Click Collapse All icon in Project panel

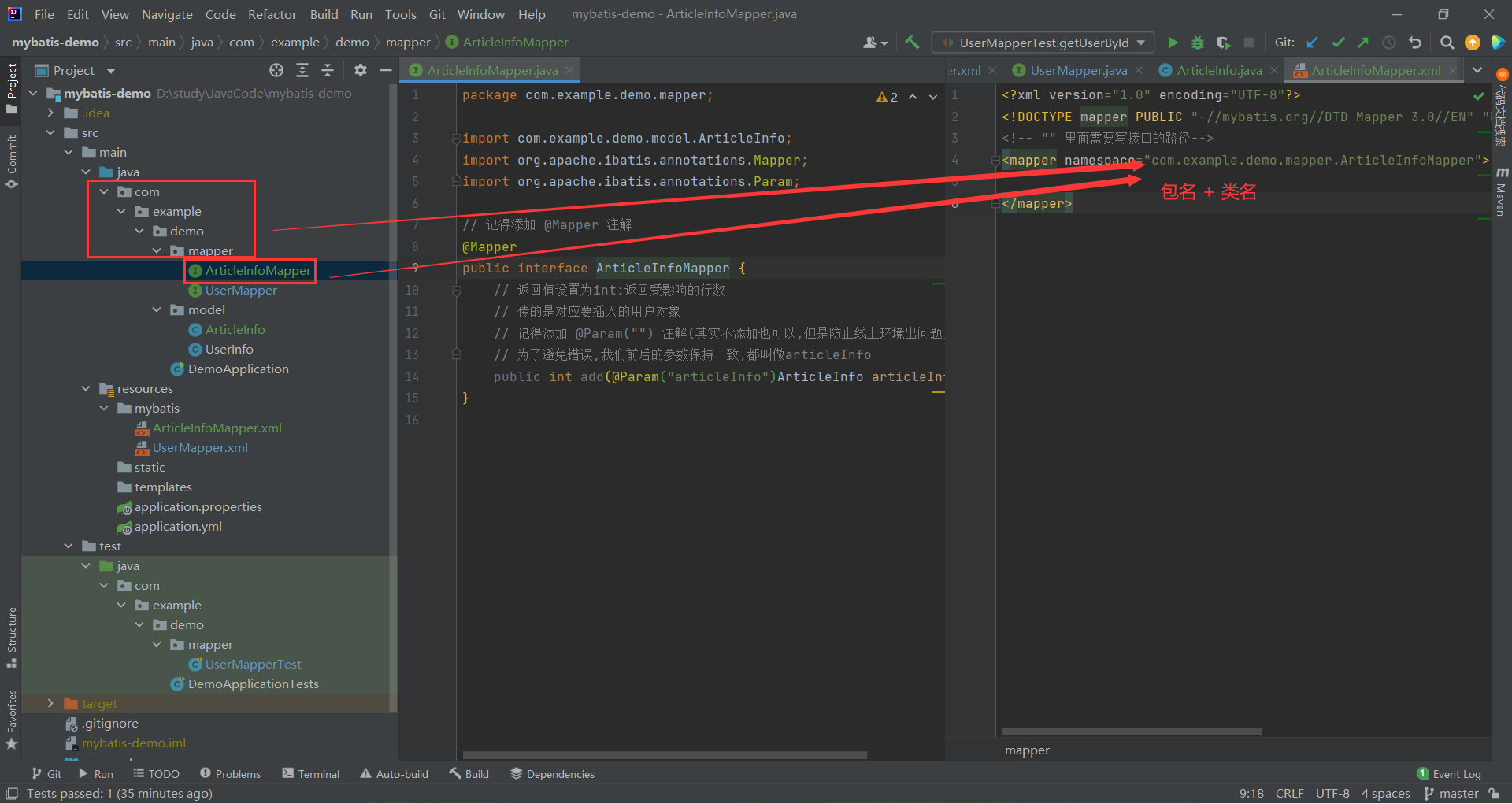[x=328, y=70]
